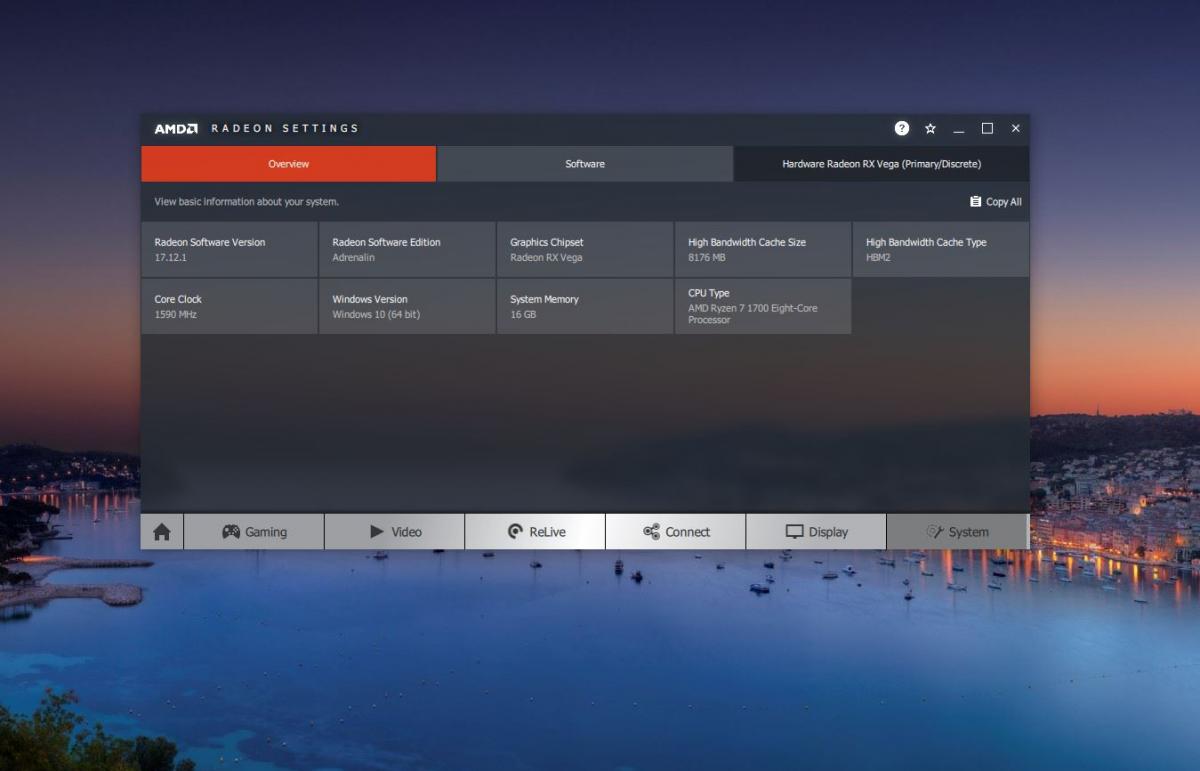Switch to the Overview tab
The width and height of the screenshot is (1200, 771).
click(288, 164)
